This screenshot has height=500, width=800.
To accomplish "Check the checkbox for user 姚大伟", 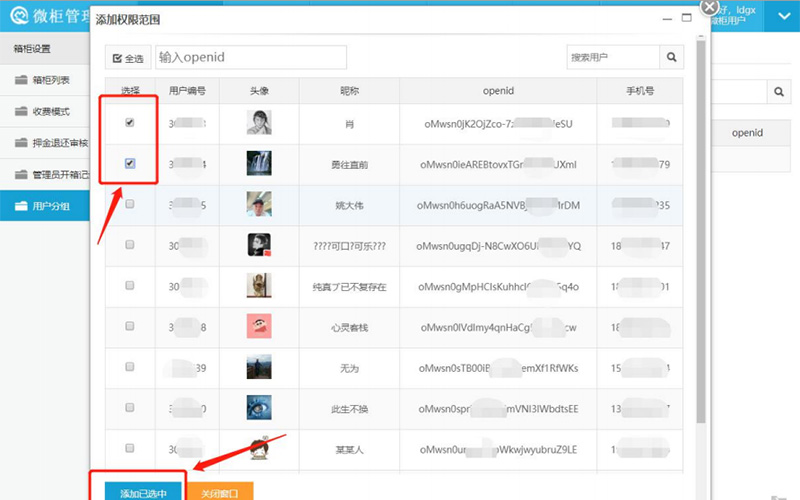I will [130, 204].
